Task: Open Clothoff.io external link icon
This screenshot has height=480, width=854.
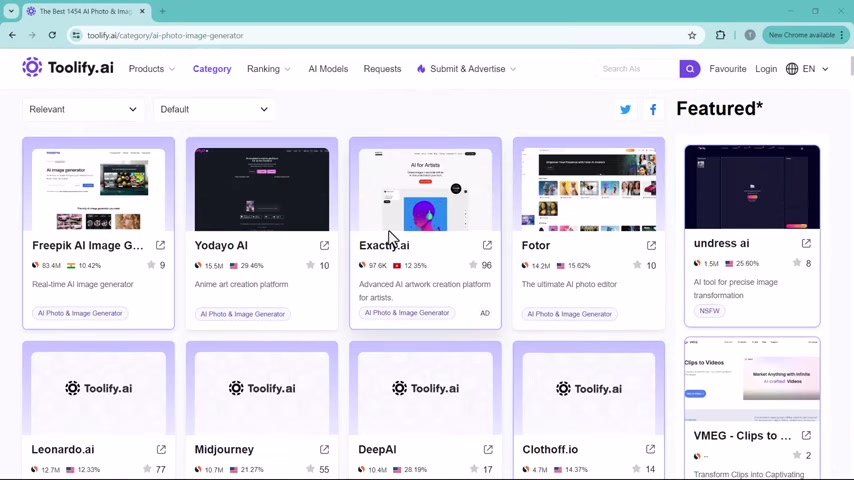Action: [650, 449]
